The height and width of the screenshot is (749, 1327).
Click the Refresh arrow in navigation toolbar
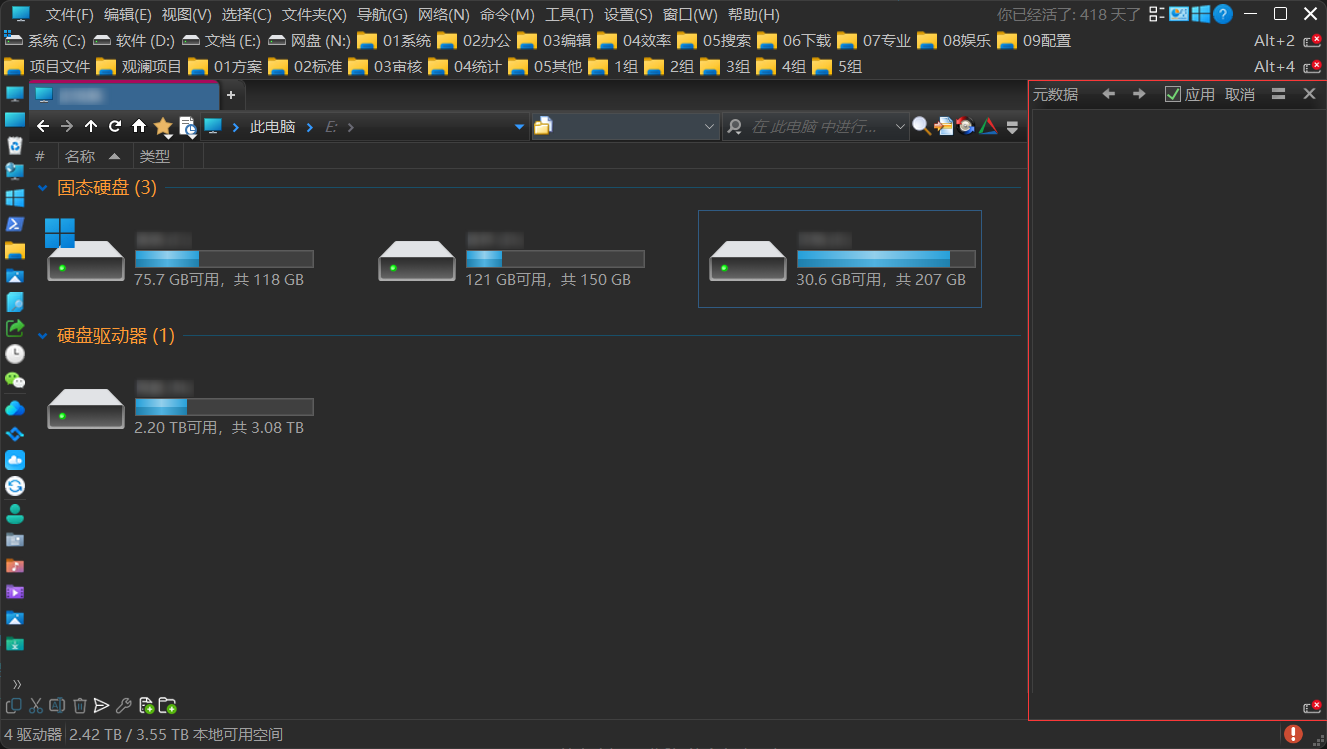115,126
